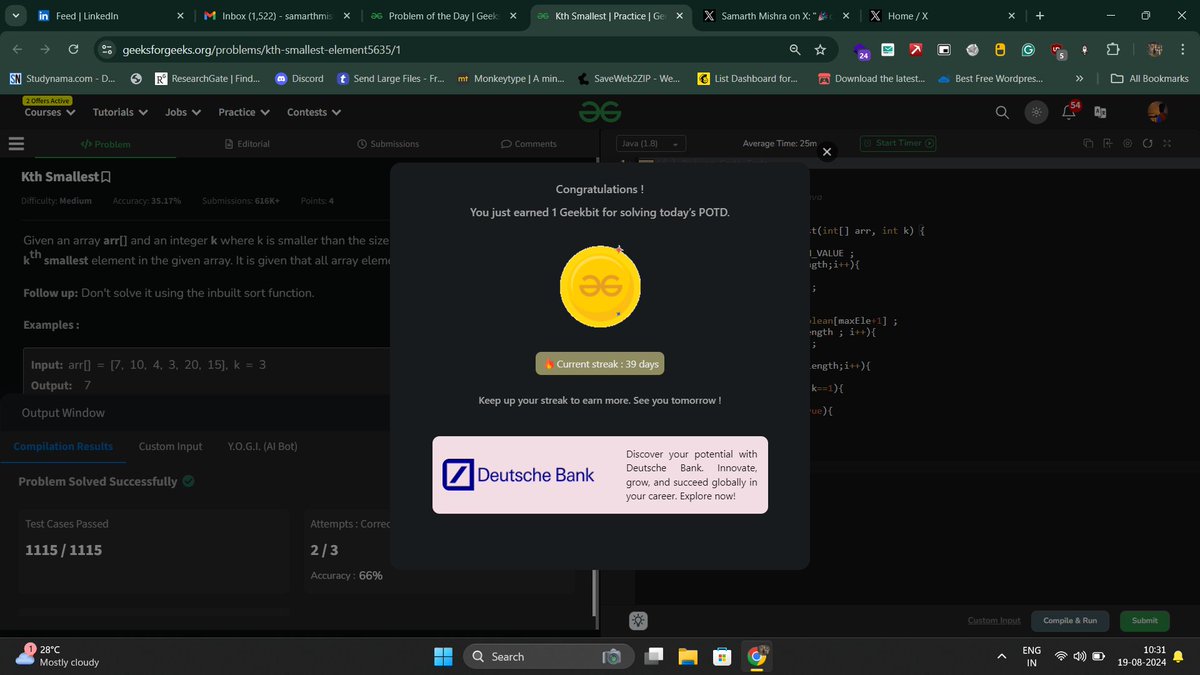Viewport: 1200px width, 675px height.
Task: Reset the code with the refresh icon
Action: coord(1147,143)
